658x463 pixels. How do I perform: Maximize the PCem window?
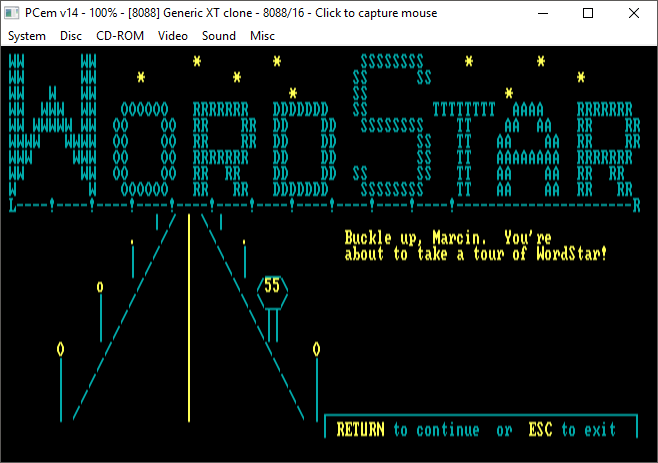point(588,13)
